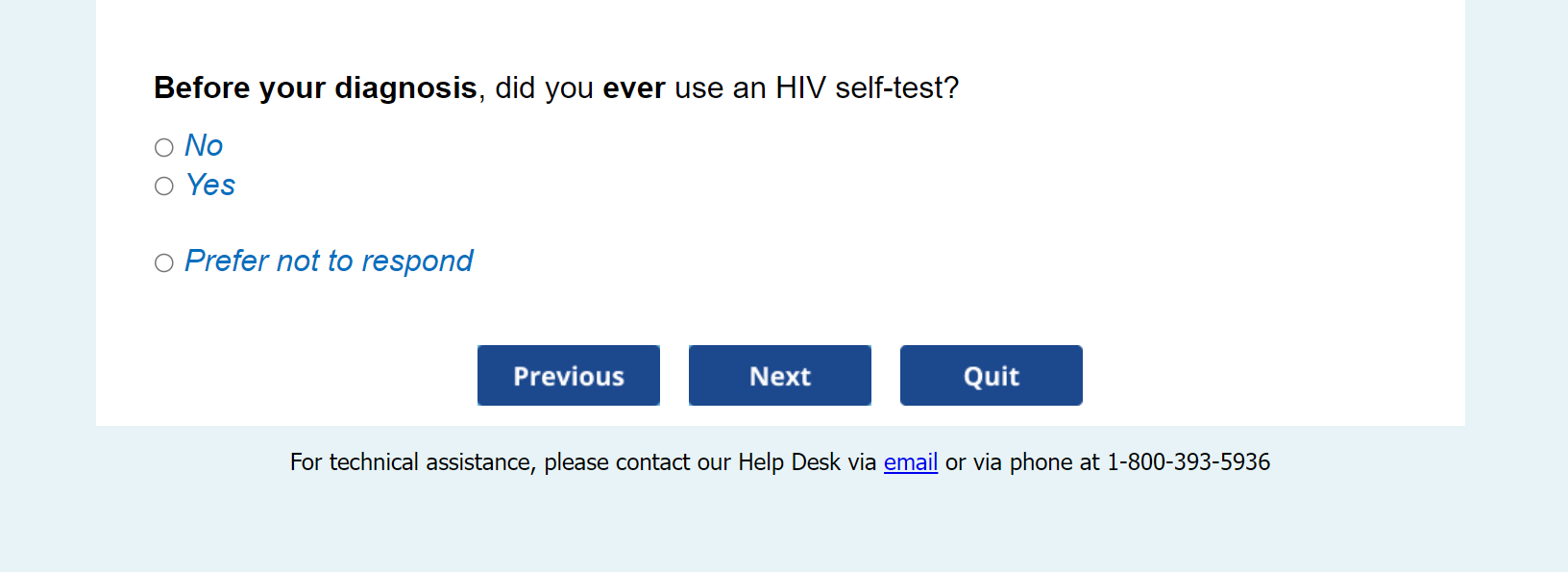Go back with the Previous button
1568x572 pixels.
click(569, 376)
